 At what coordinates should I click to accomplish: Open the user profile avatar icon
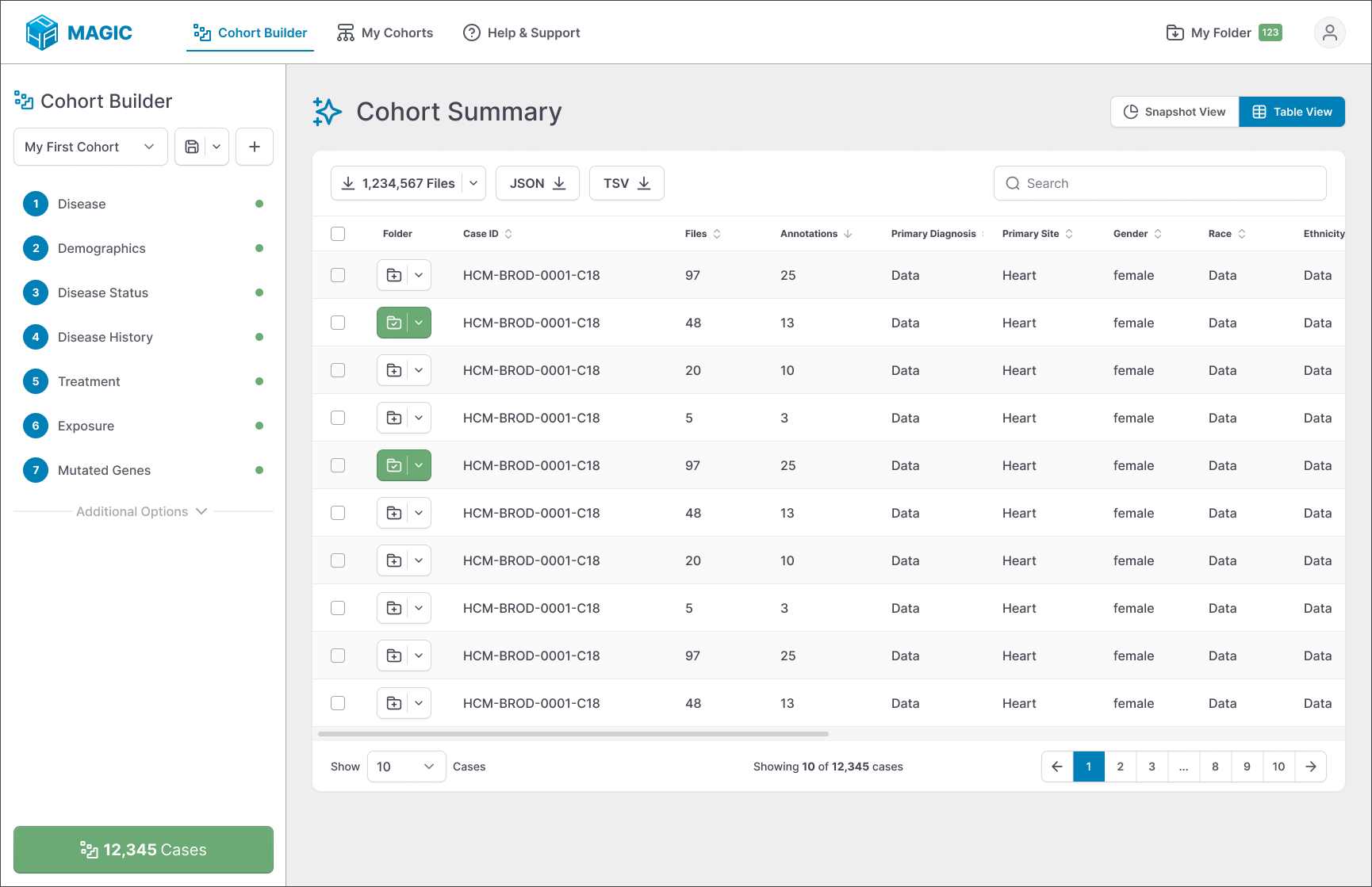1330,32
